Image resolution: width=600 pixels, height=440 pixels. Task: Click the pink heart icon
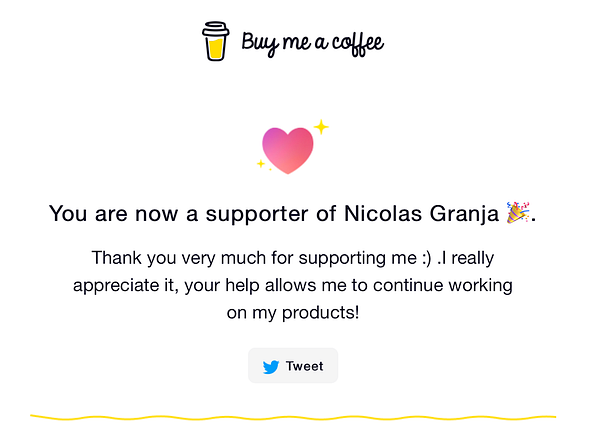[x=288, y=150]
